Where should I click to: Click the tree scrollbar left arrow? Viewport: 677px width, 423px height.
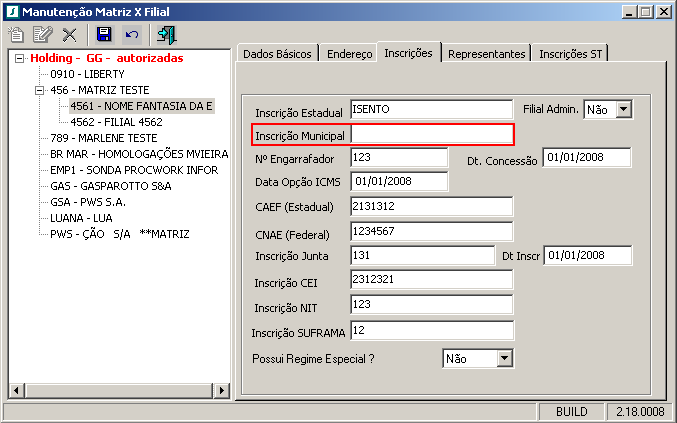(x=16, y=391)
